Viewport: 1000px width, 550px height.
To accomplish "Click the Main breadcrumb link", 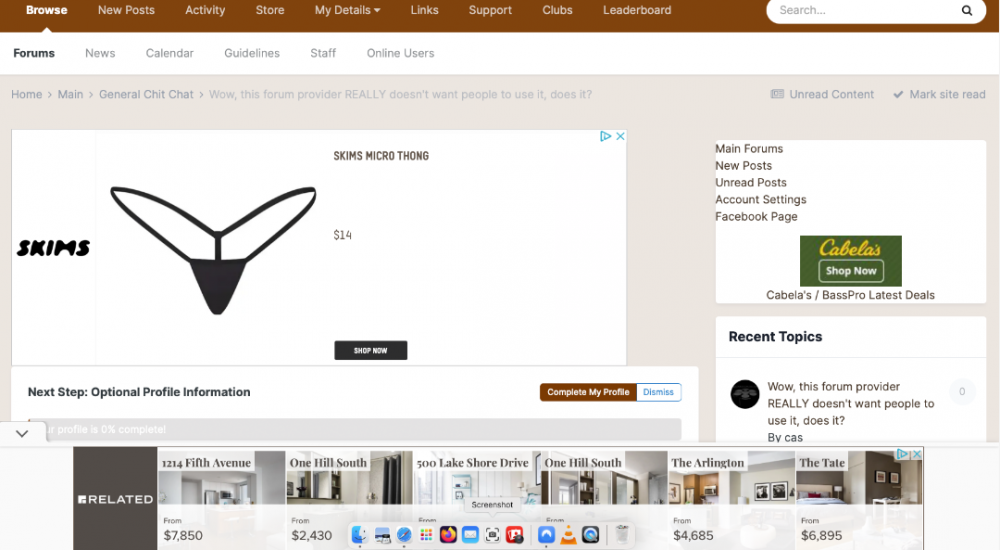I will [70, 94].
